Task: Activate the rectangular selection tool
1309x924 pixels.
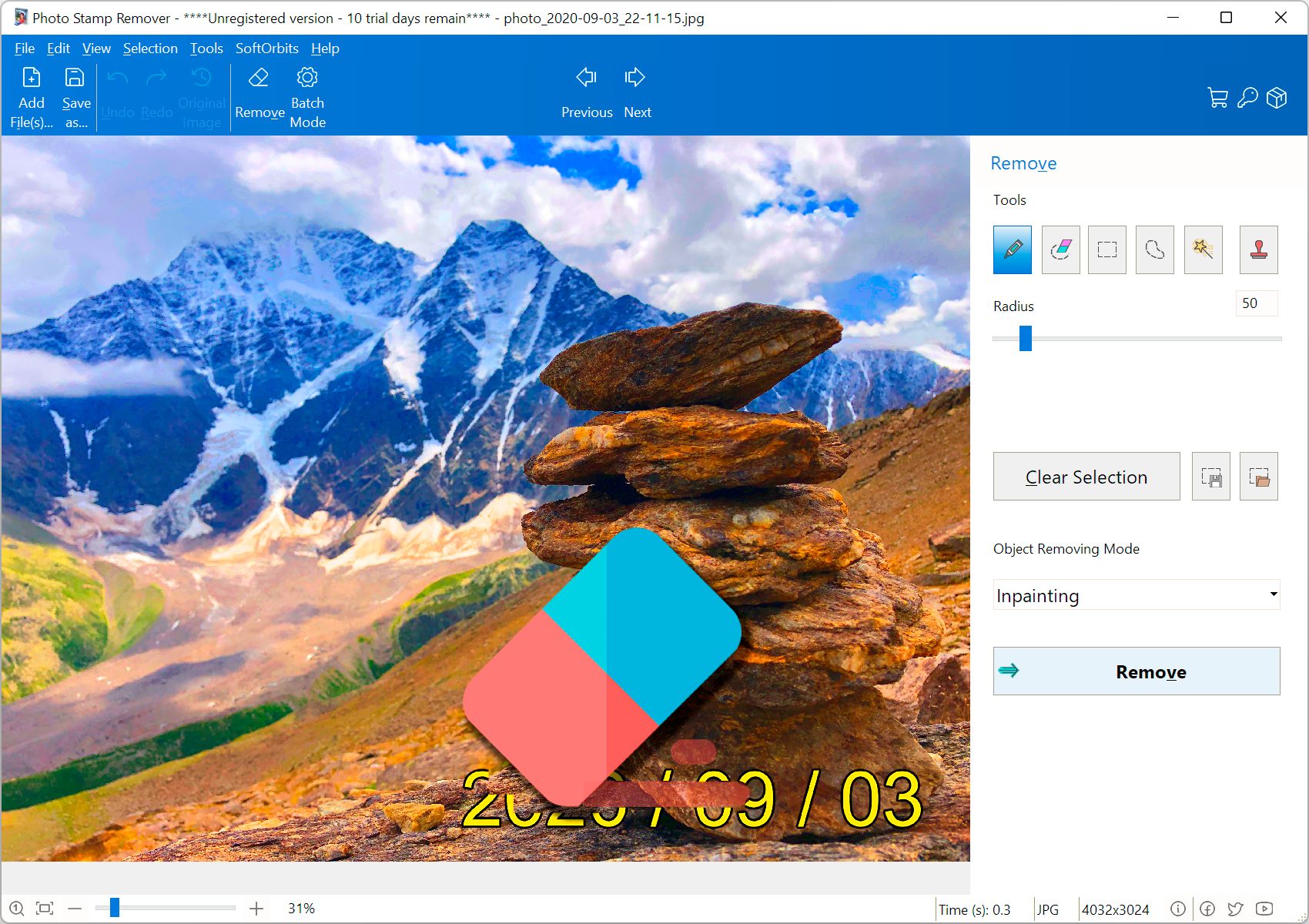Action: [1107, 249]
